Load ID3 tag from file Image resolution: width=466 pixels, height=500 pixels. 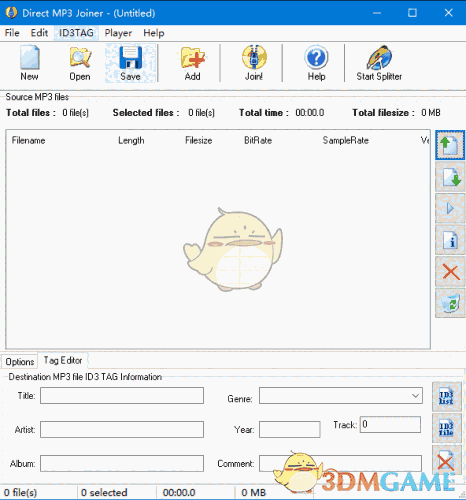[x=447, y=428]
